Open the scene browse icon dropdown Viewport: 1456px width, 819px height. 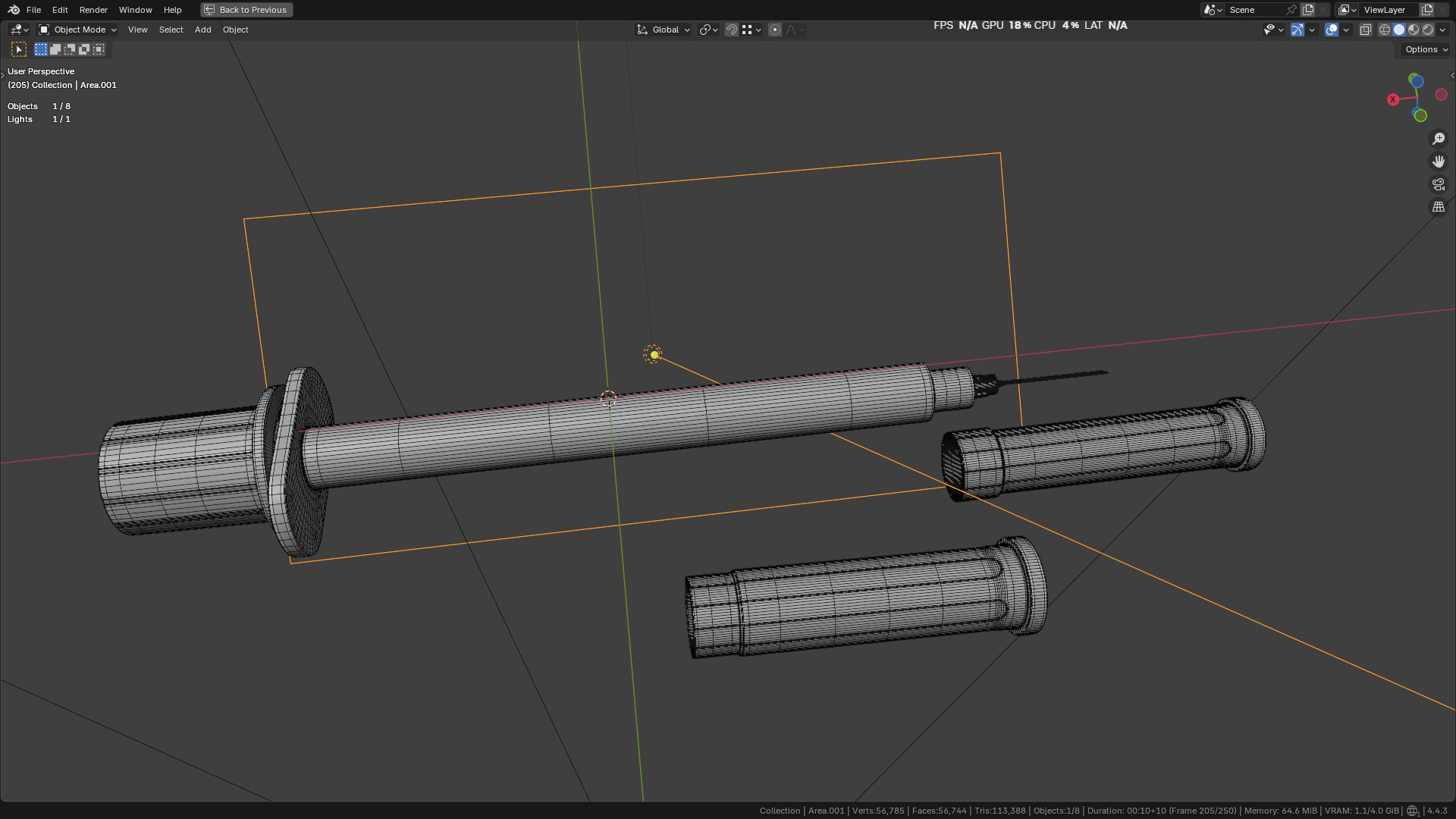point(1212,10)
